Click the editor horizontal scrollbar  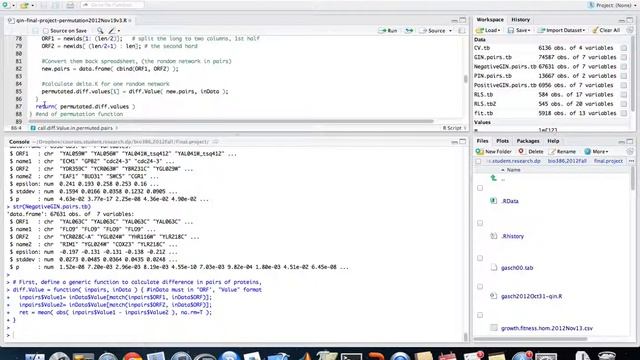click(x=231, y=121)
